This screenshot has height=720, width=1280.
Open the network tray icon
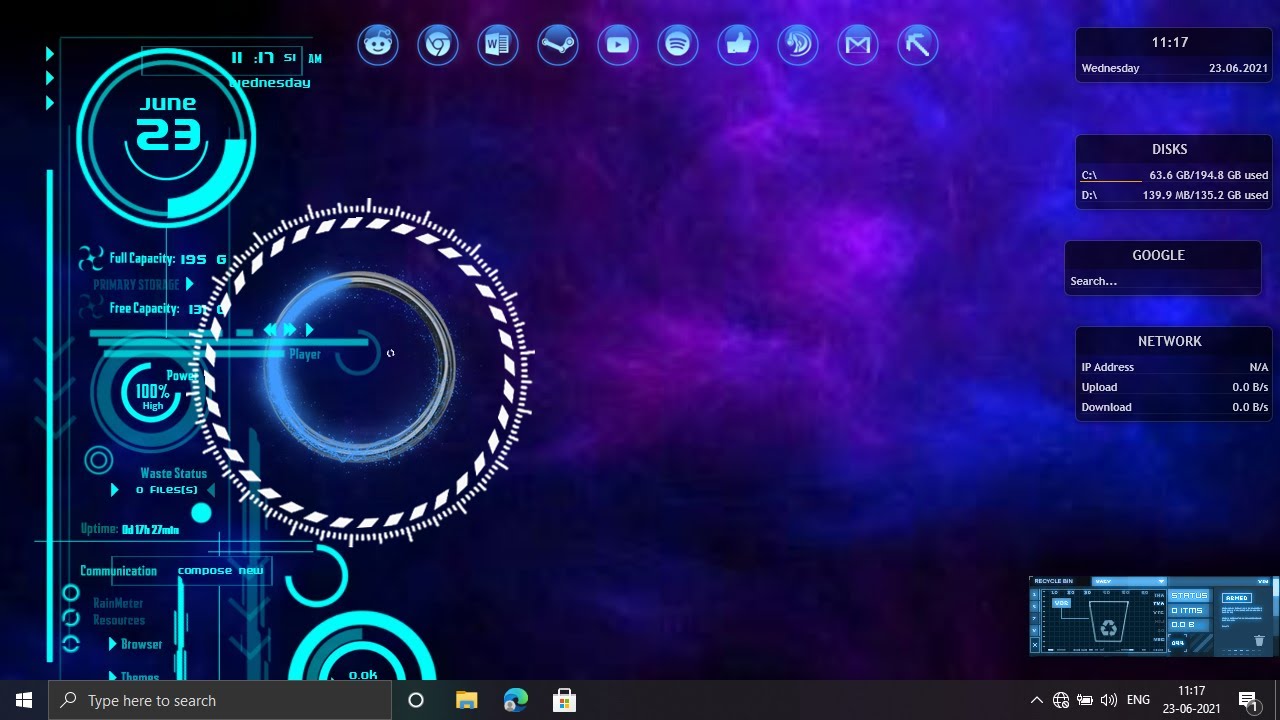tap(1061, 700)
